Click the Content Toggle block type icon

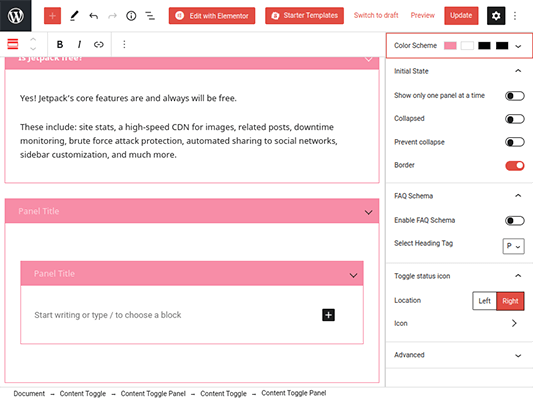click(13, 44)
